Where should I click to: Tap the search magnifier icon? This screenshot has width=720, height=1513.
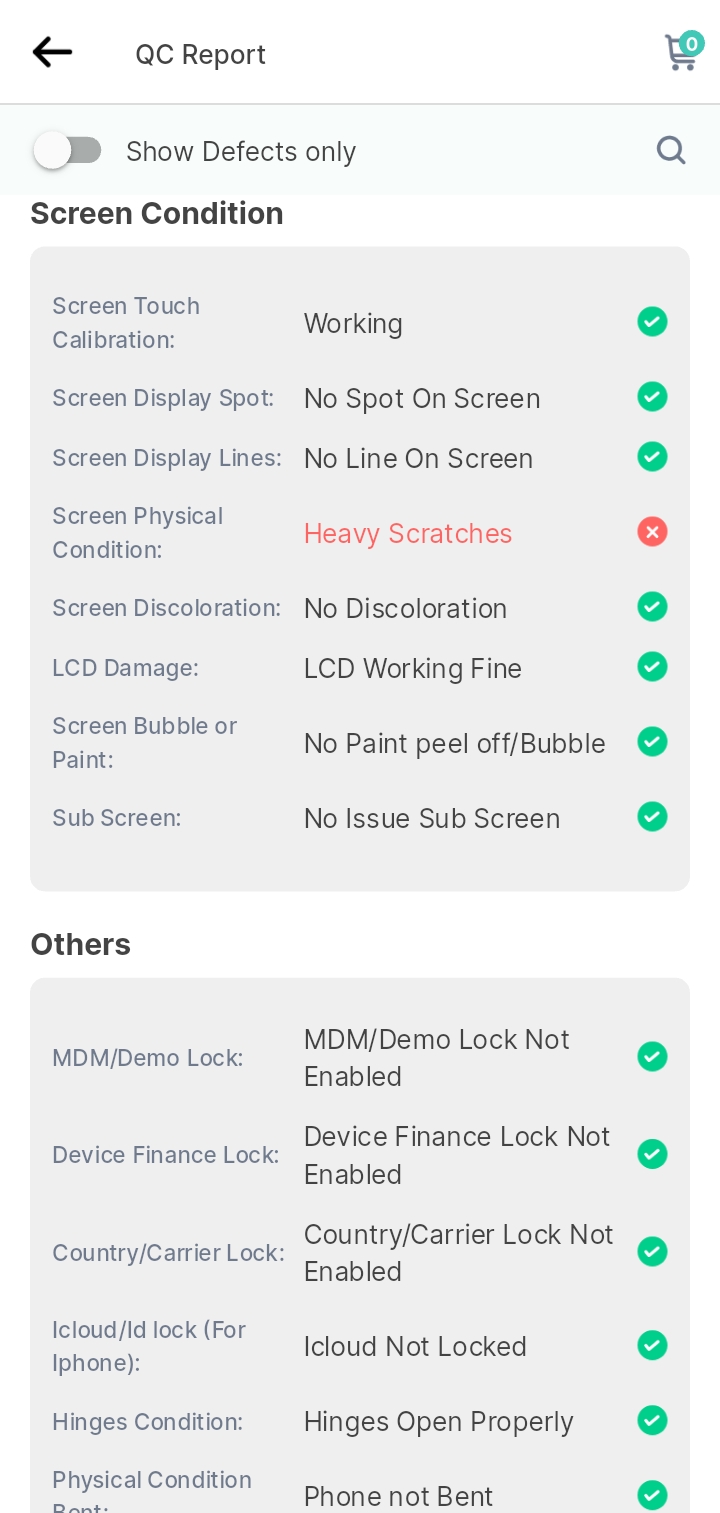[x=671, y=150]
